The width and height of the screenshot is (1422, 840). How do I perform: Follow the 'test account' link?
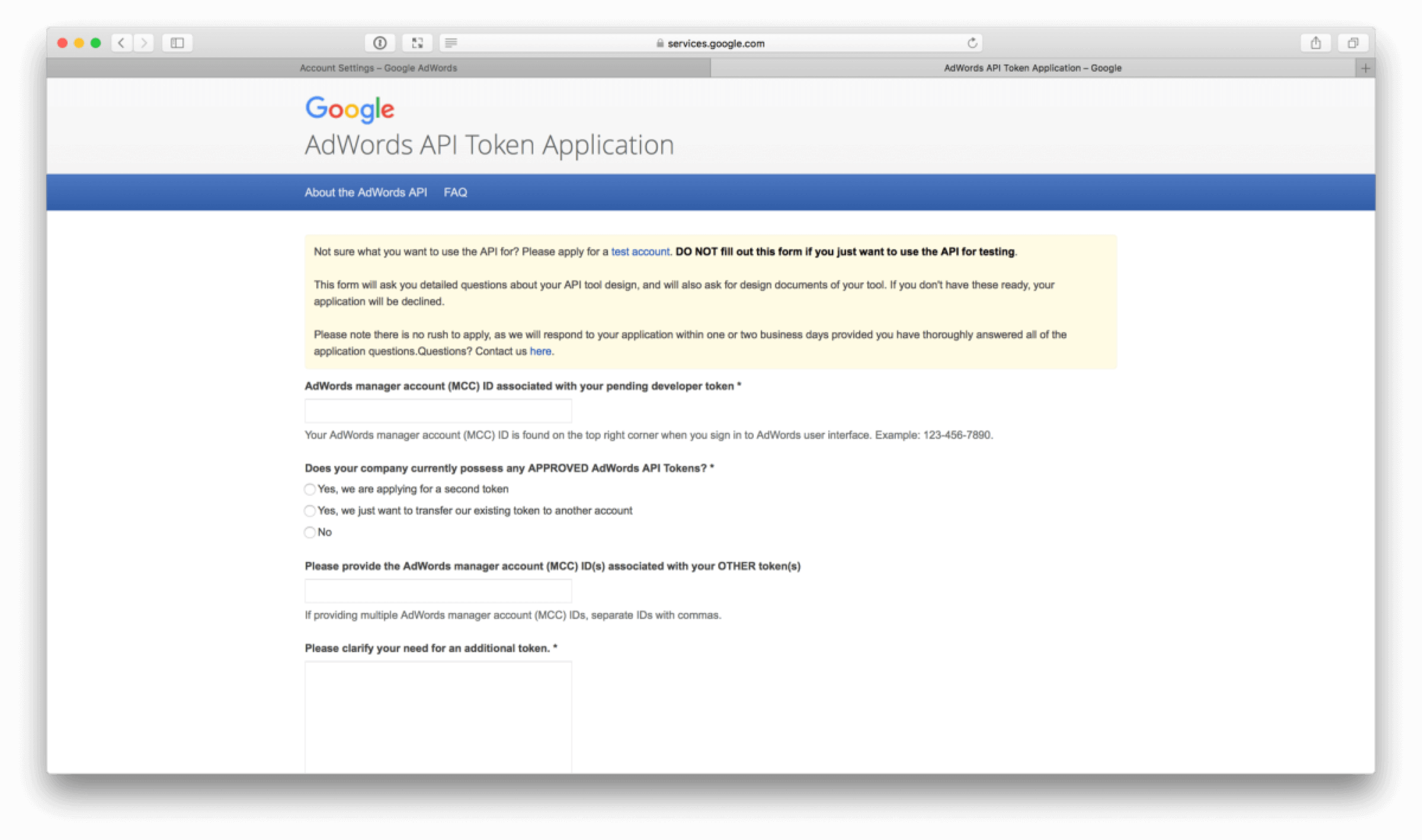tap(640, 252)
